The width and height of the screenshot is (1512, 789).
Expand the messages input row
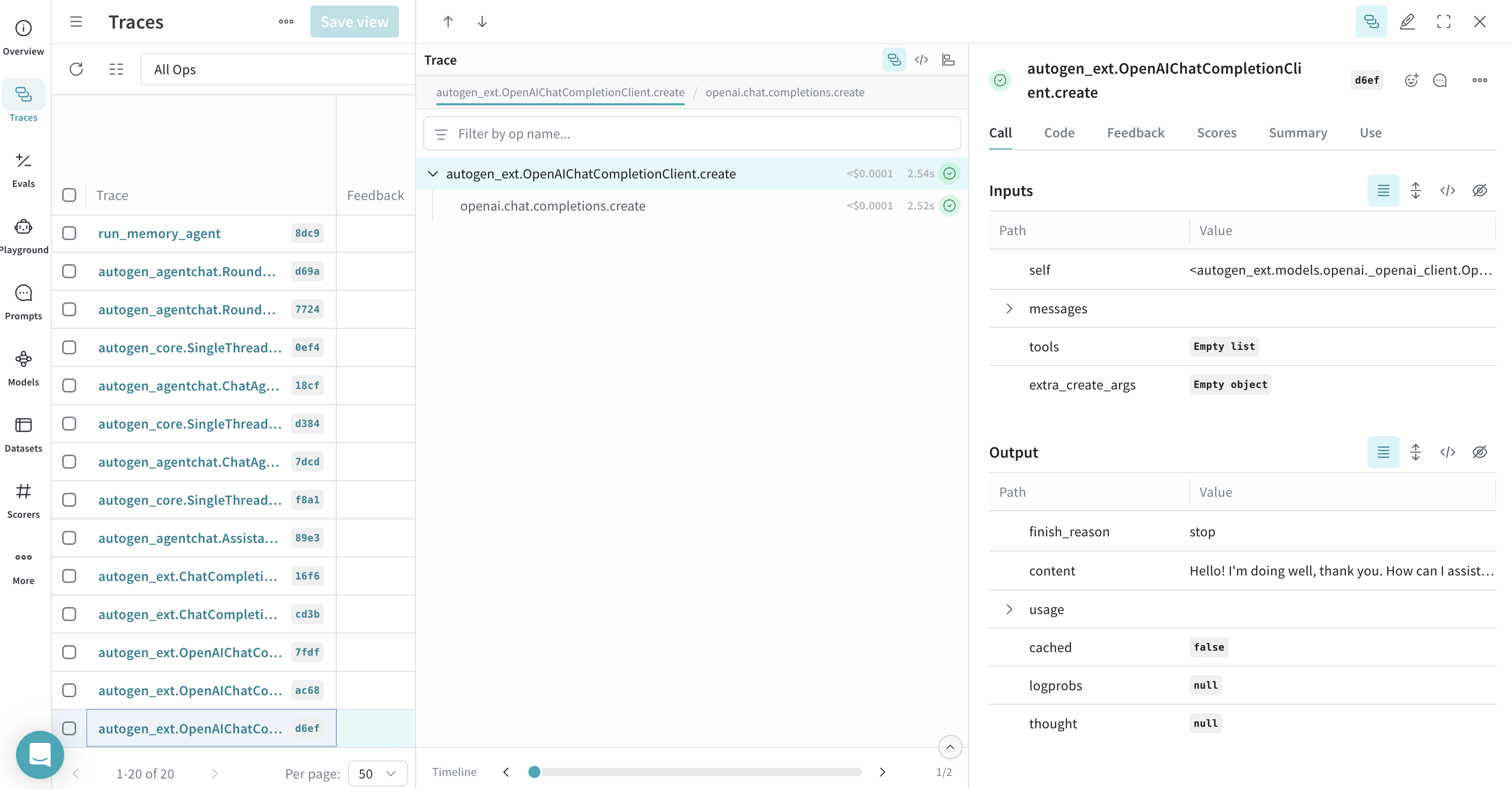[x=1010, y=308]
